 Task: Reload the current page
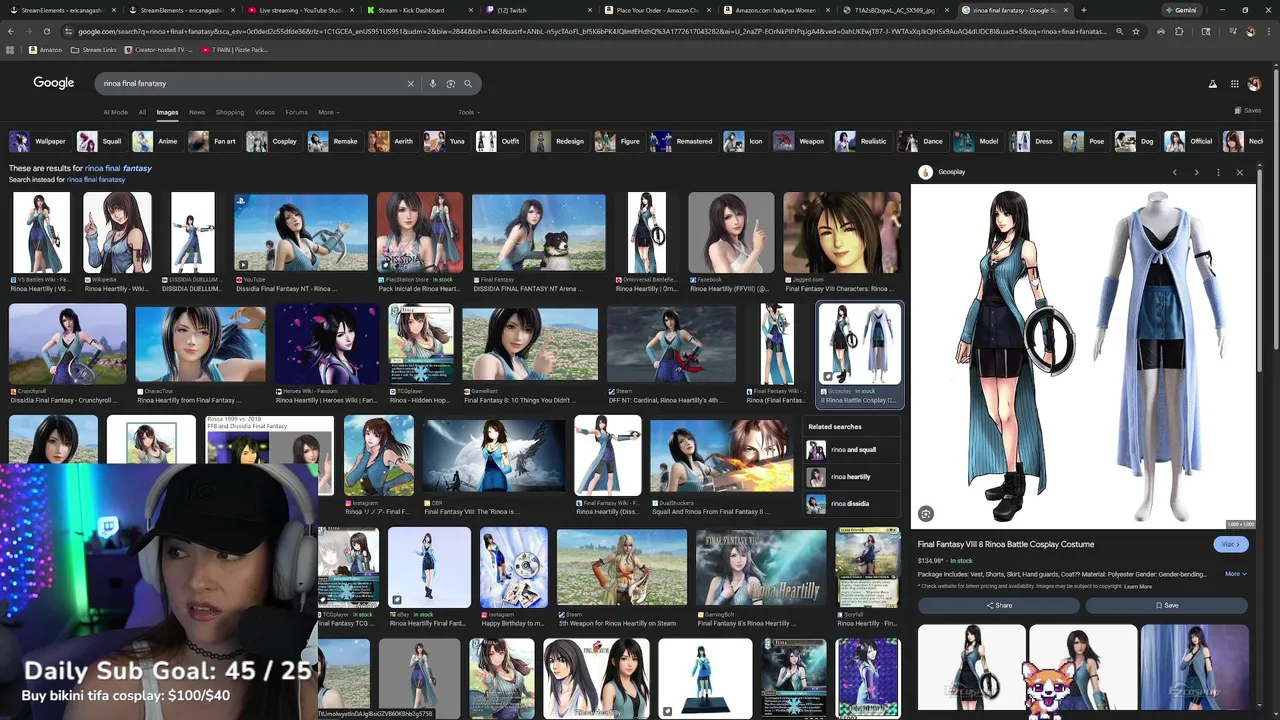click(46, 31)
